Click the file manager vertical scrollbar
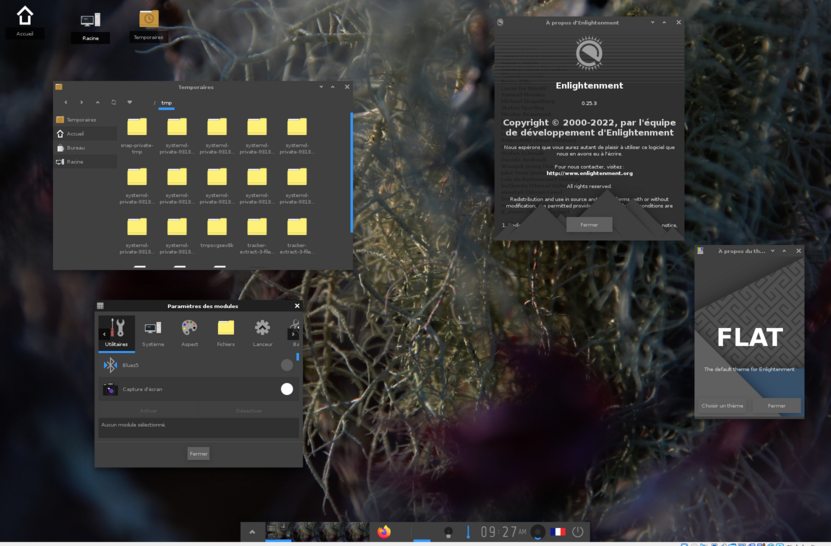Screen dimensions: 831x546 click(351, 172)
